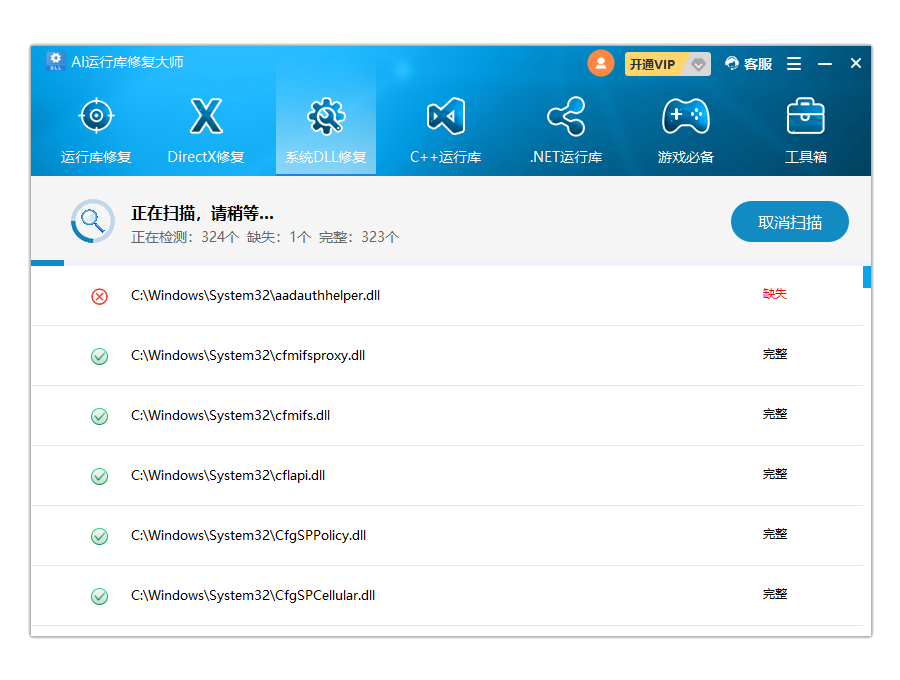900x680 pixels.
Task: Click the .NET运行库 share-nodes icon
Action: tap(566, 117)
